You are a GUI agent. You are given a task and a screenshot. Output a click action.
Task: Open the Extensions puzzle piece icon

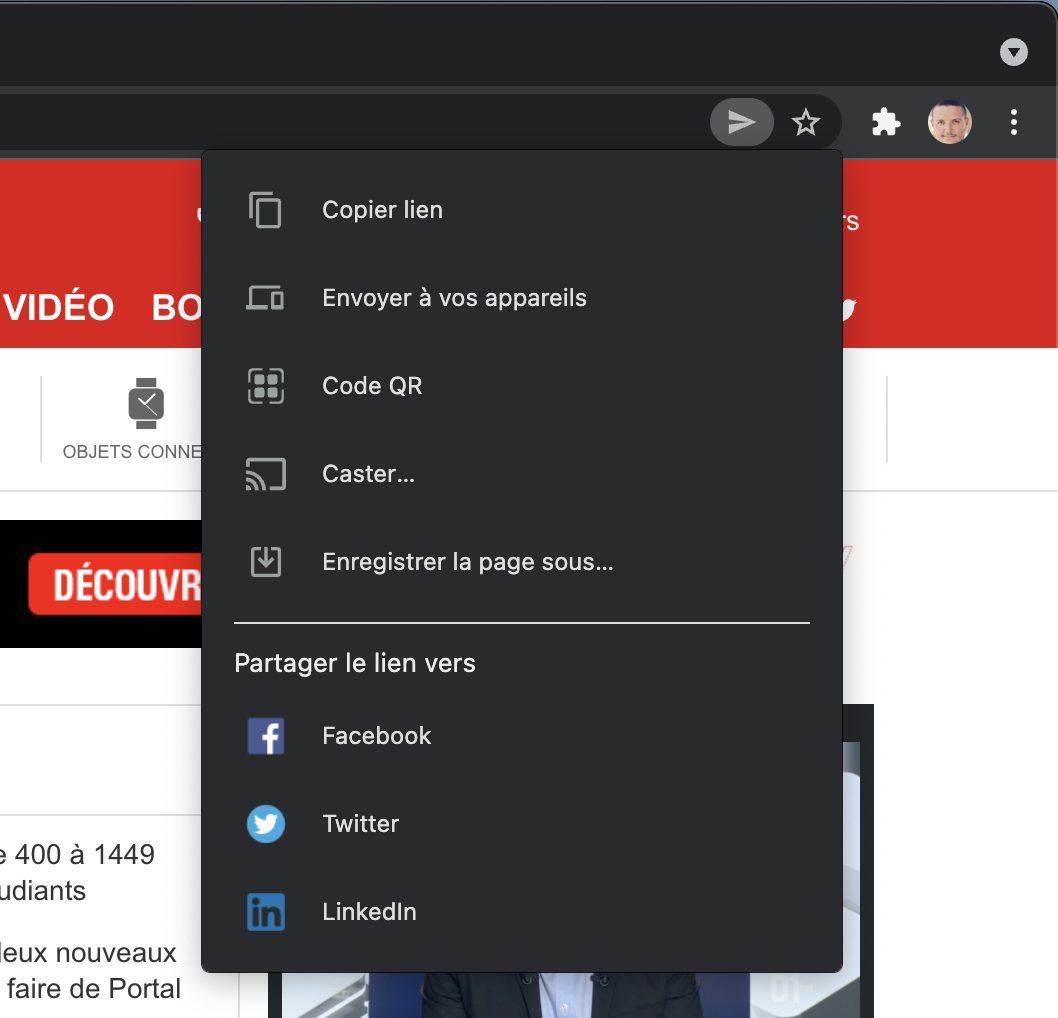point(885,123)
